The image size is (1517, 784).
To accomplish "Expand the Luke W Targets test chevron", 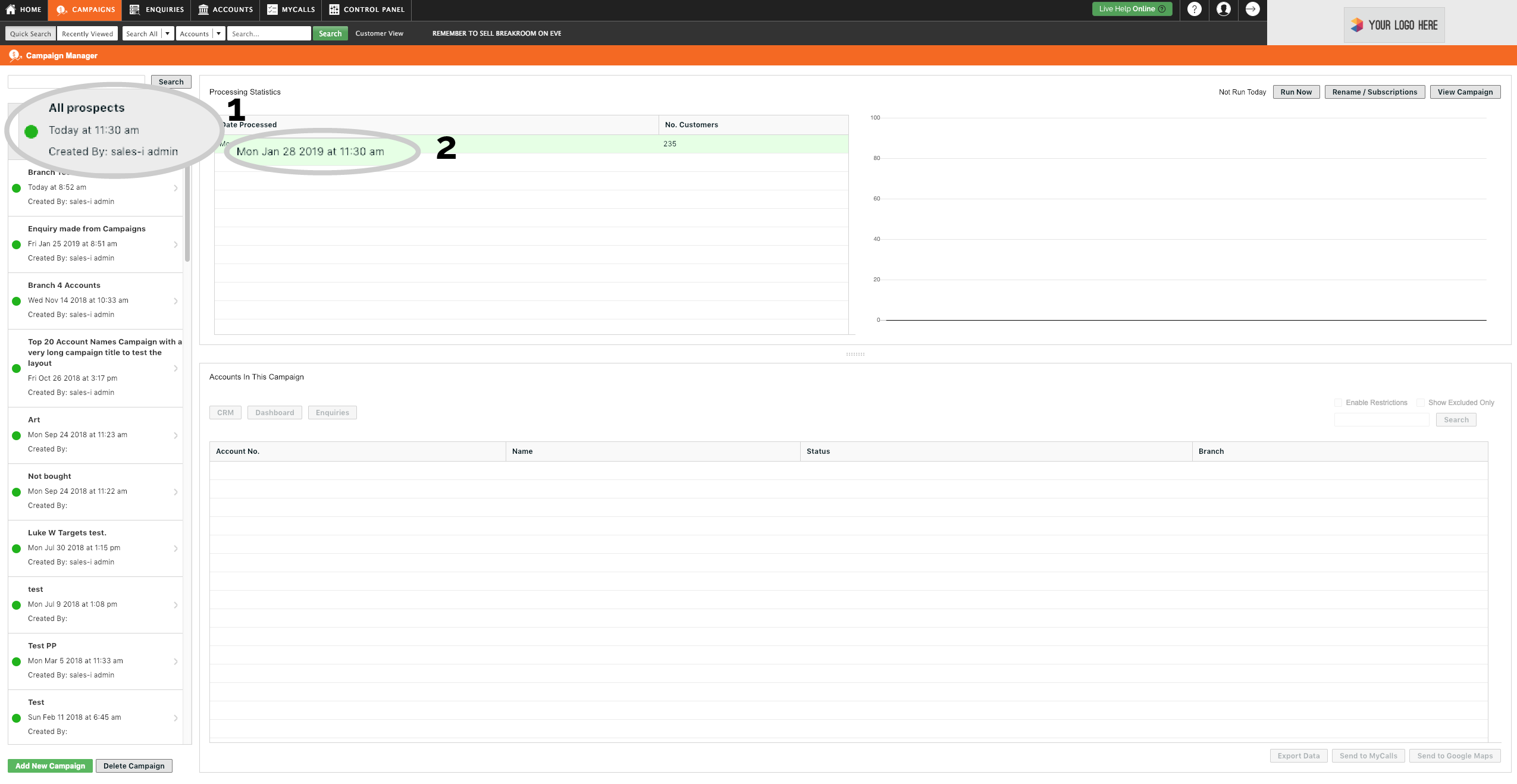I will pos(175,548).
